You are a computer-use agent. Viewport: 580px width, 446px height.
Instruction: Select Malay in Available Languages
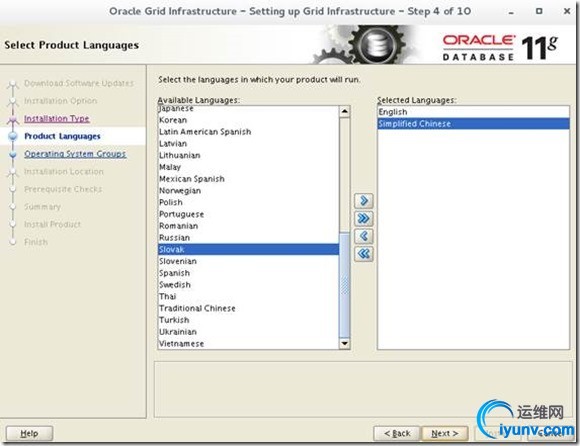click(248, 167)
